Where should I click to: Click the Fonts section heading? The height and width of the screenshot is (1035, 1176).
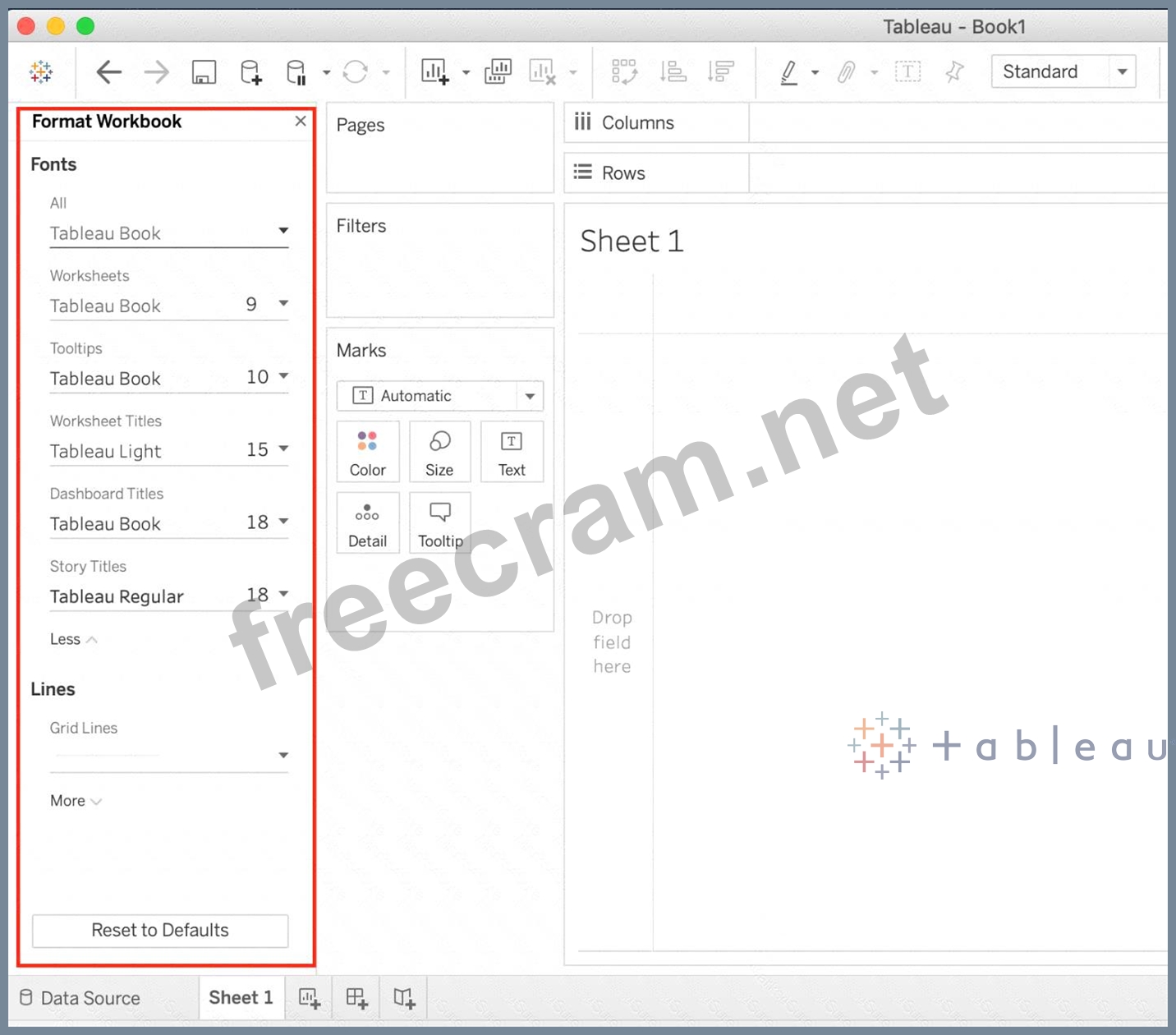point(53,164)
